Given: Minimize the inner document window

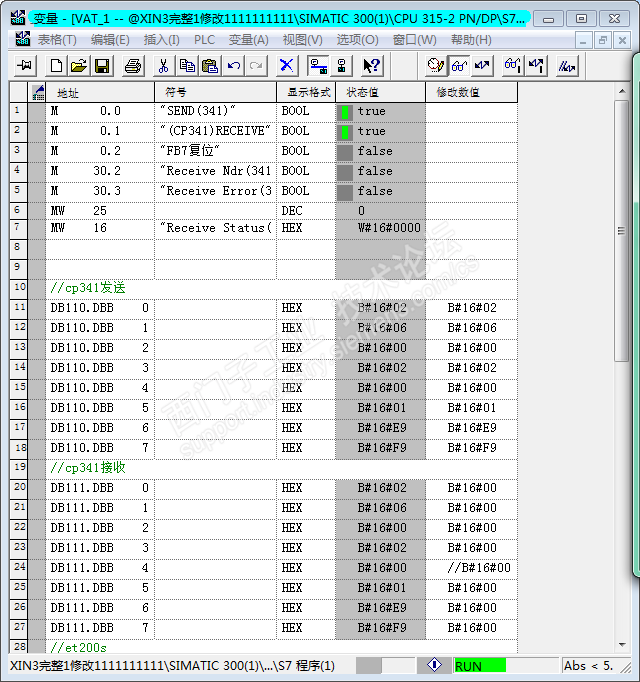Looking at the screenshot, I should pos(583,40).
